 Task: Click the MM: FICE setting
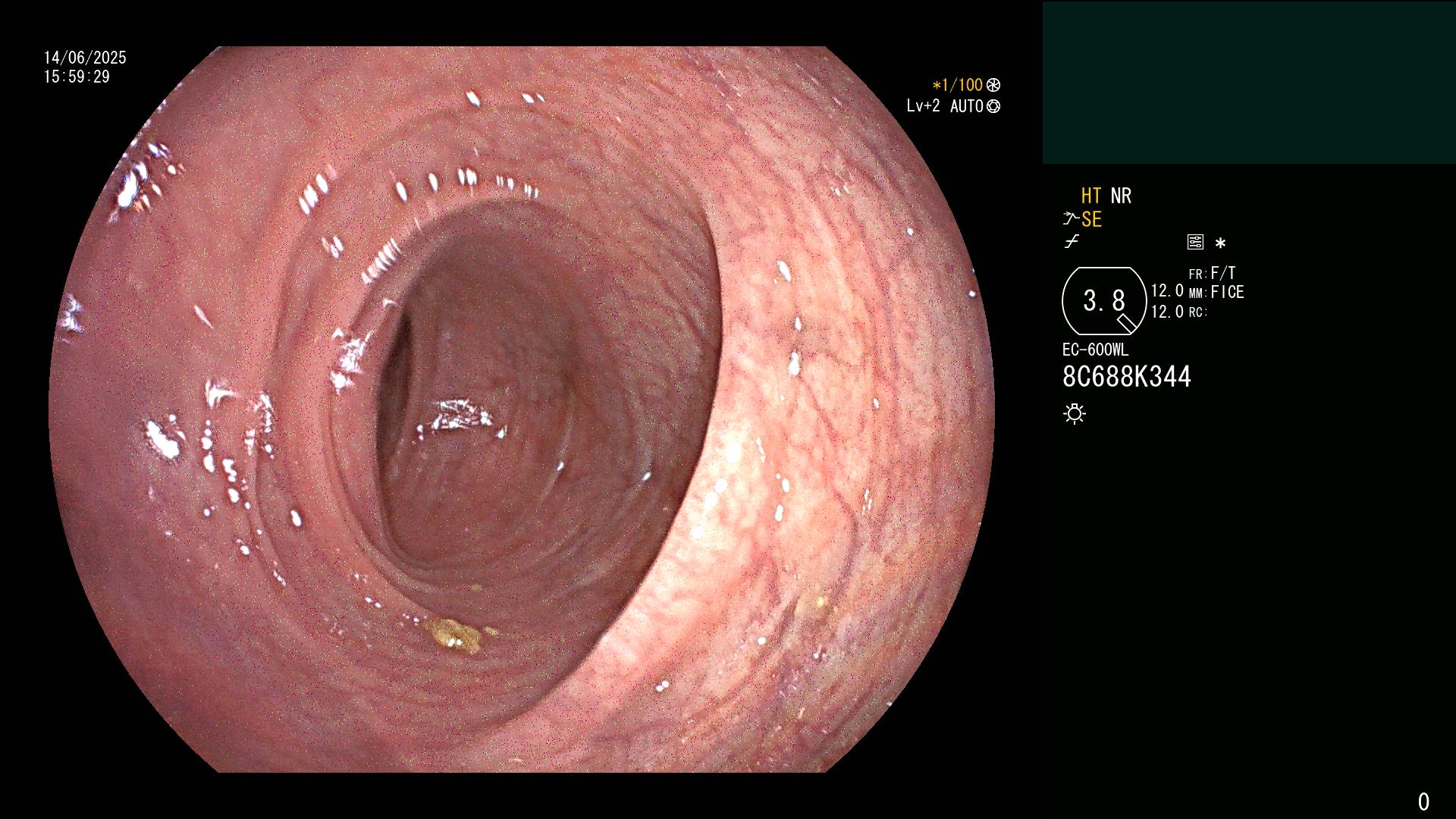(1216, 292)
